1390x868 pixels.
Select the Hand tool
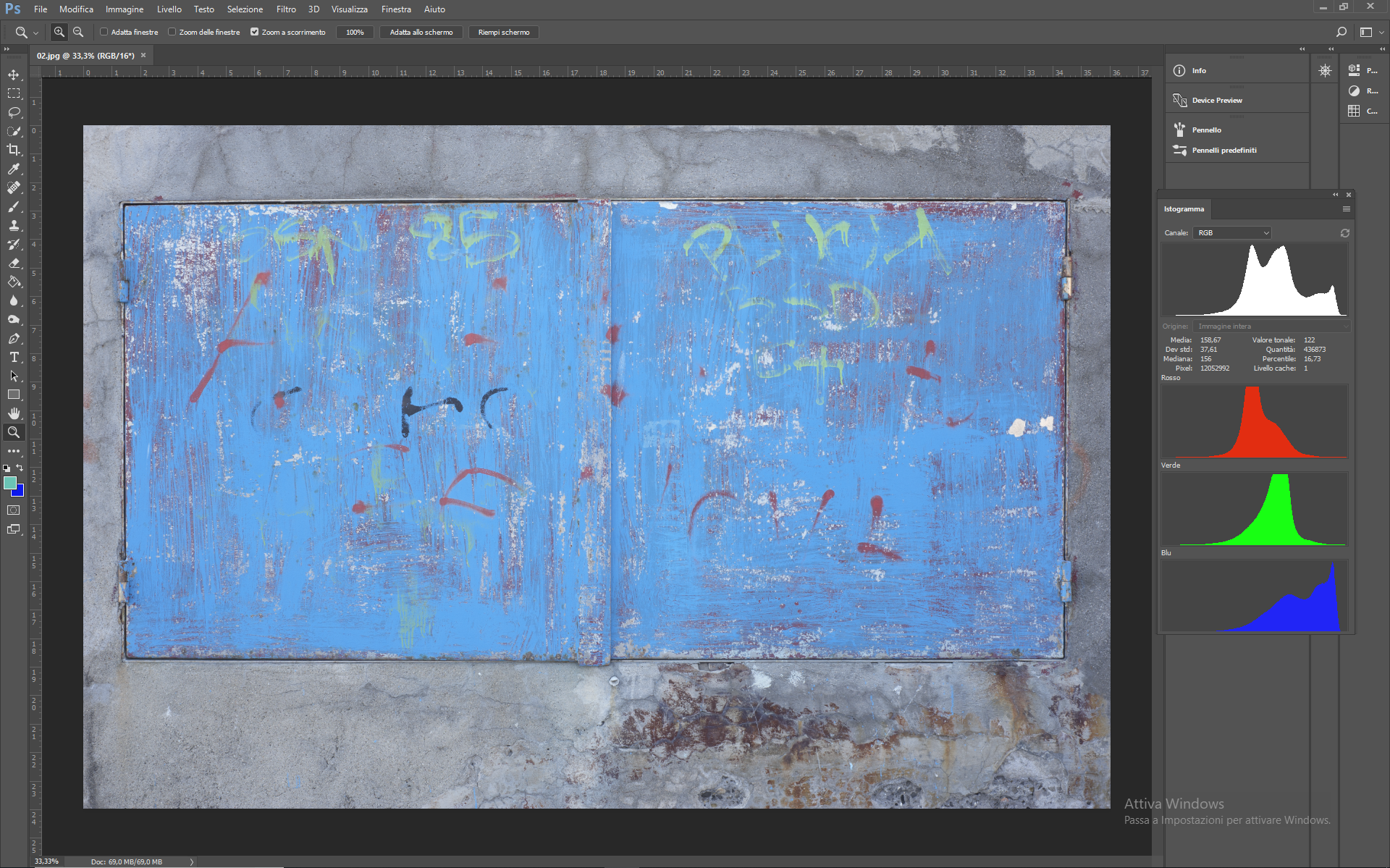(14, 413)
